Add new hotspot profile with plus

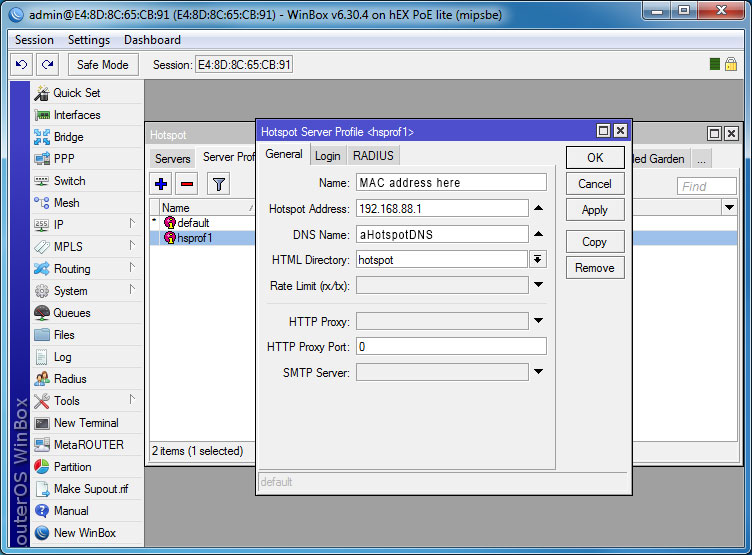[x=161, y=184]
